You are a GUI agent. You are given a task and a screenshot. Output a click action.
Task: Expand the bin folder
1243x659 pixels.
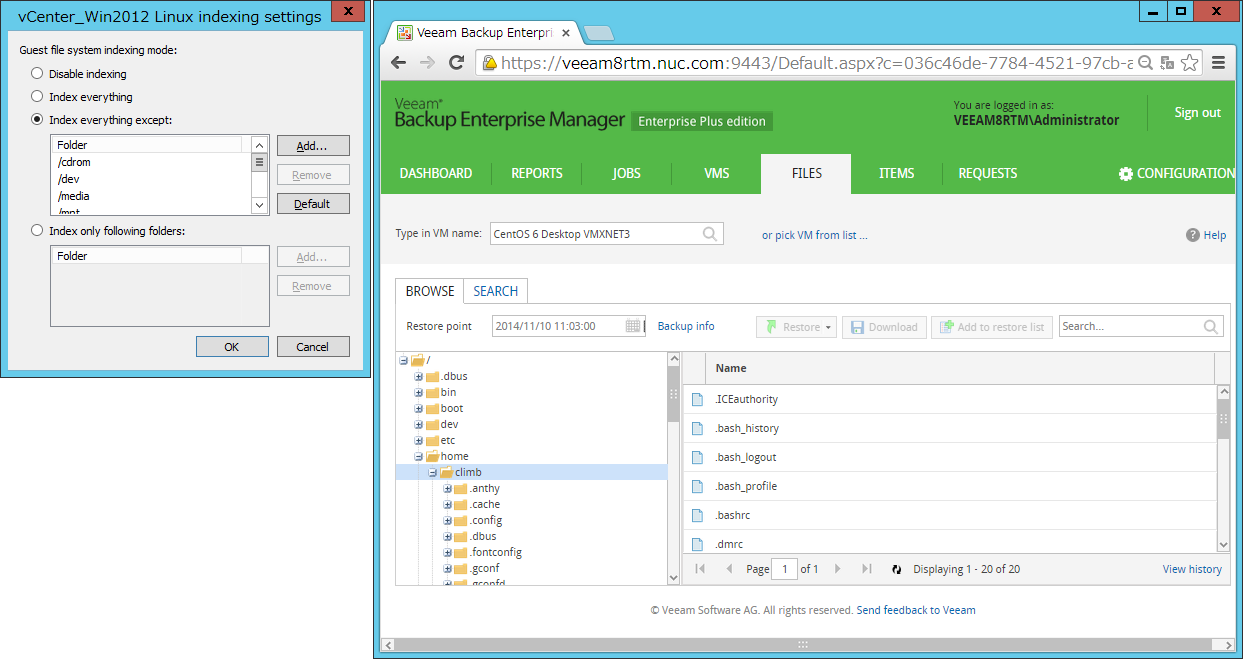(419, 392)
